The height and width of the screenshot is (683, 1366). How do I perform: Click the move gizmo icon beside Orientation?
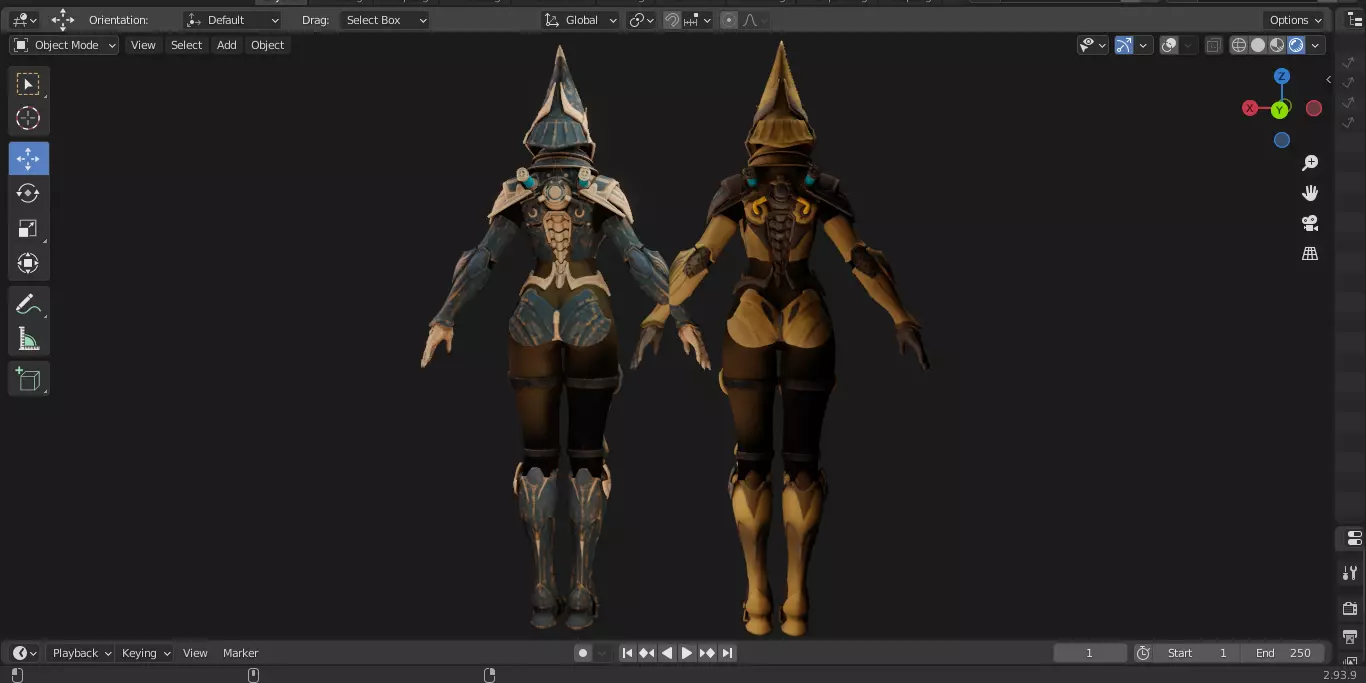63,19
